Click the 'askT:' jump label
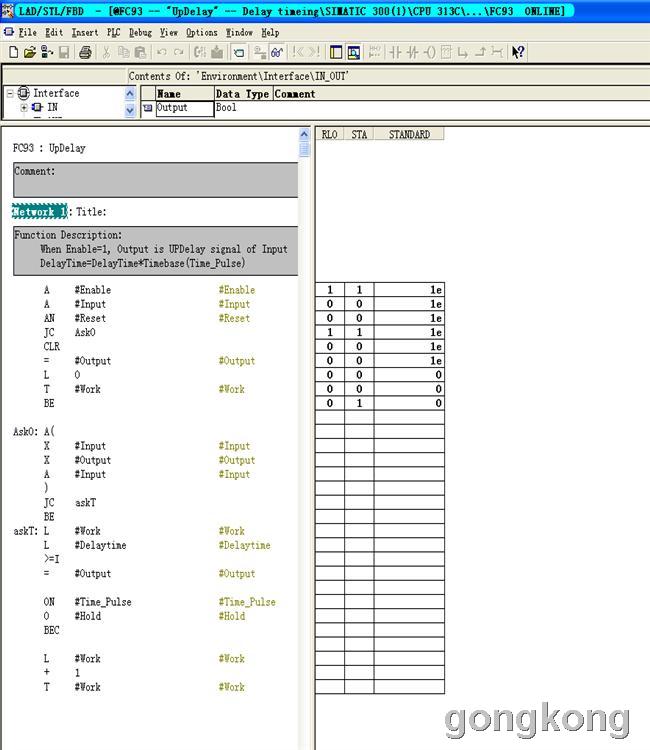 [x=25, y=531]
